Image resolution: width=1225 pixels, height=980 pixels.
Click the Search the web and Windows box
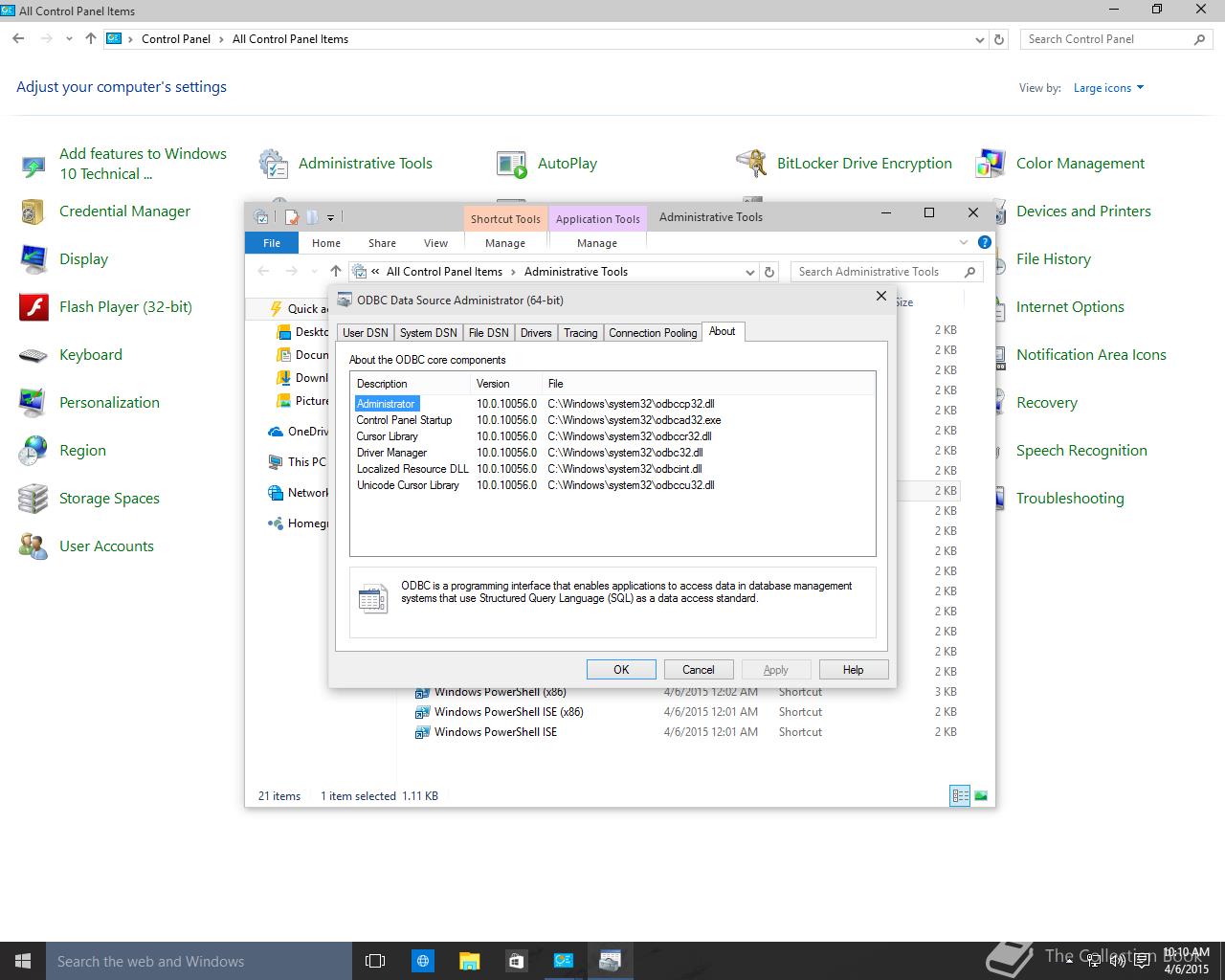click(x=199, y=961)
